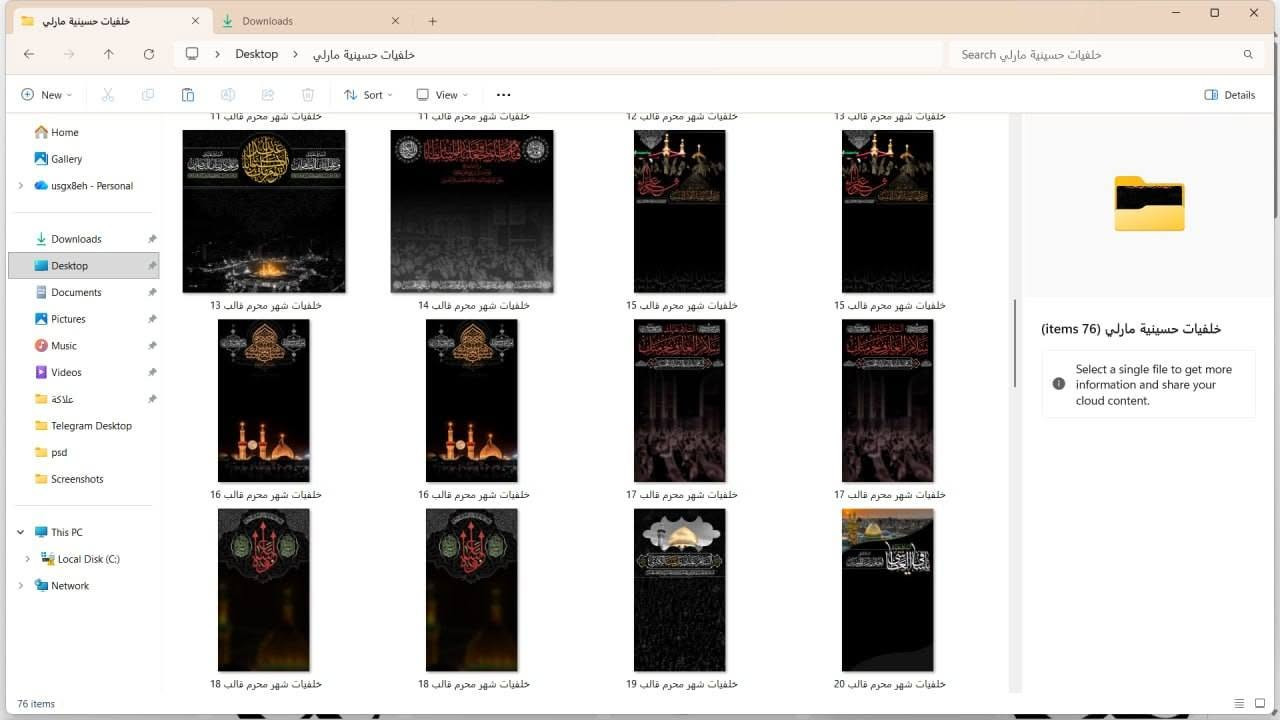
Task: Switch to details list view in status bar
Action: coord(1239,704)
